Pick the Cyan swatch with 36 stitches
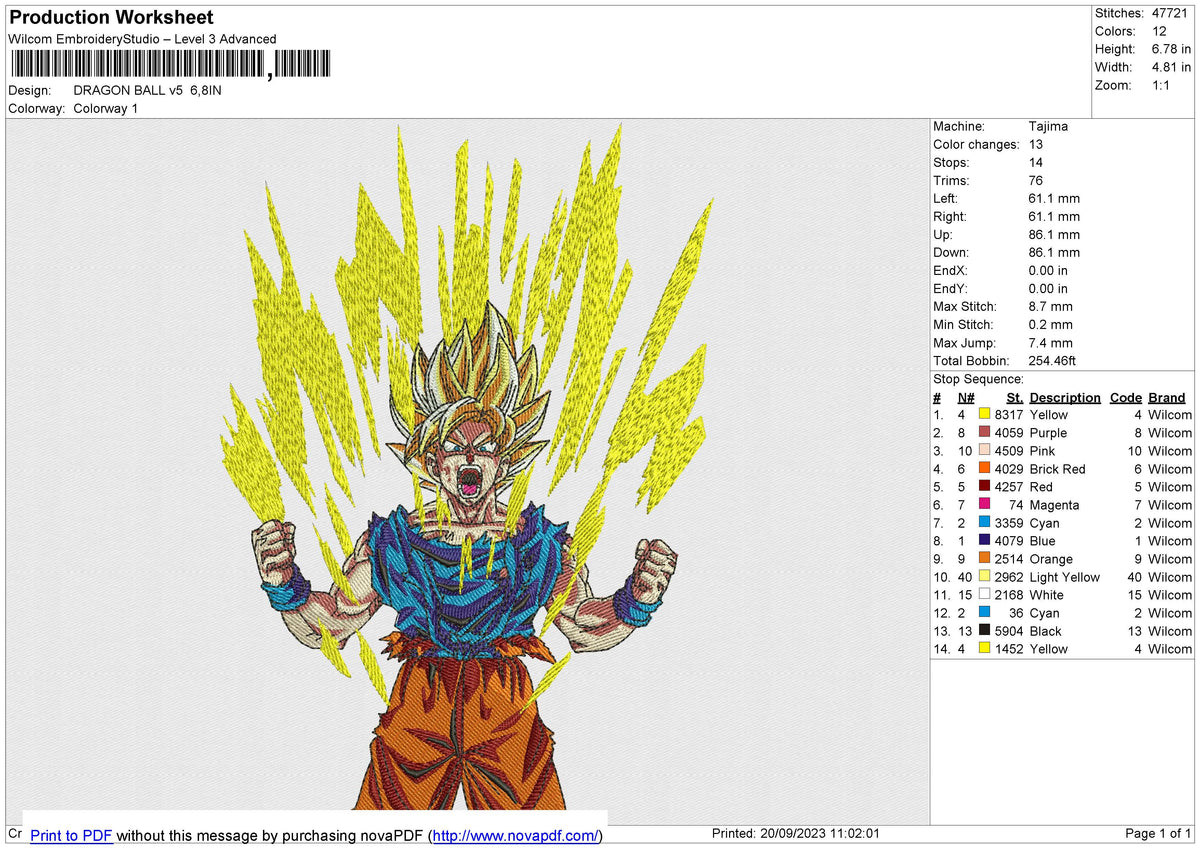Screen dimensions: 1200x848 [985, 613]
